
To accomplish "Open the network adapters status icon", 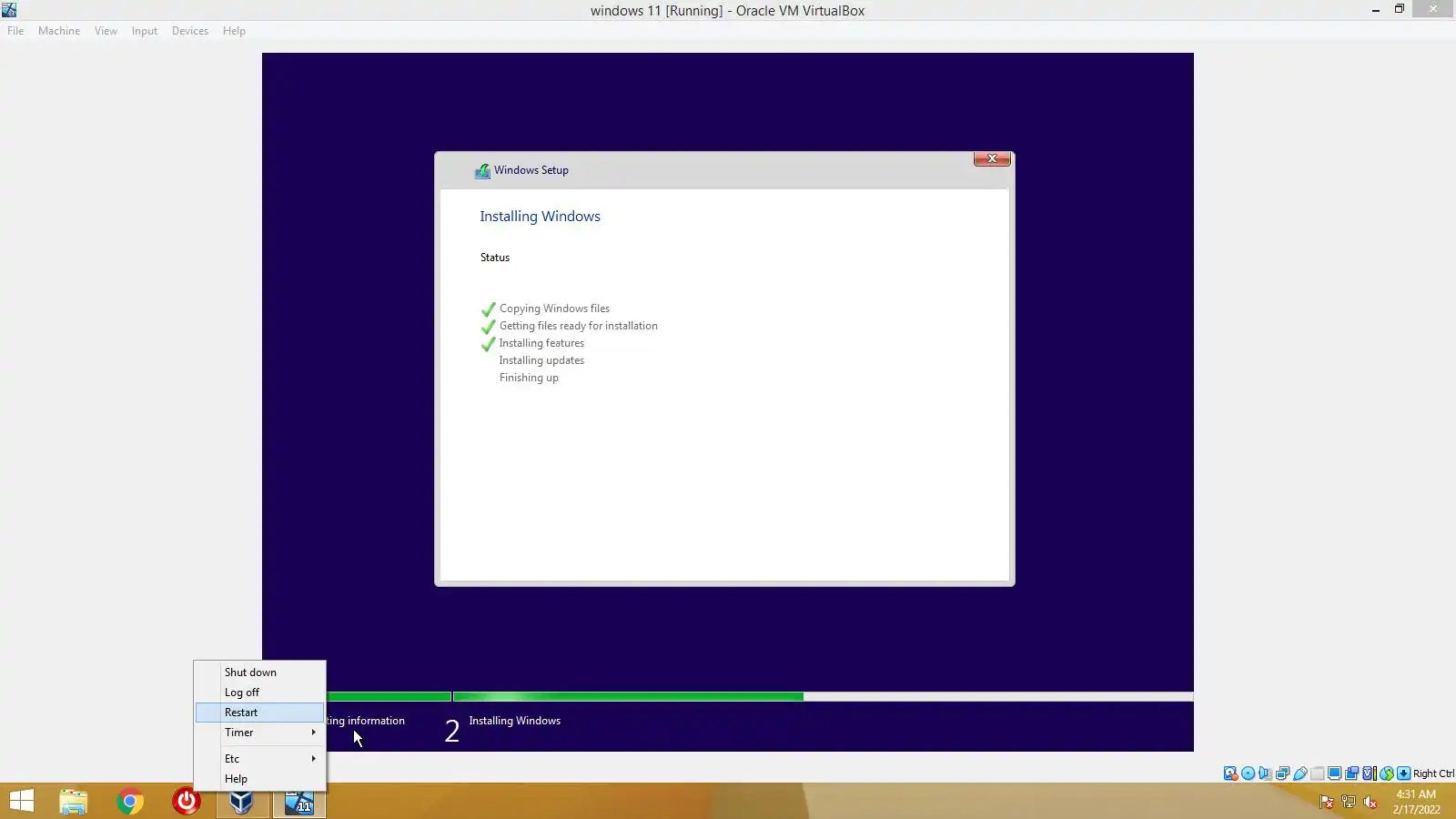I will click(1283, 773).
